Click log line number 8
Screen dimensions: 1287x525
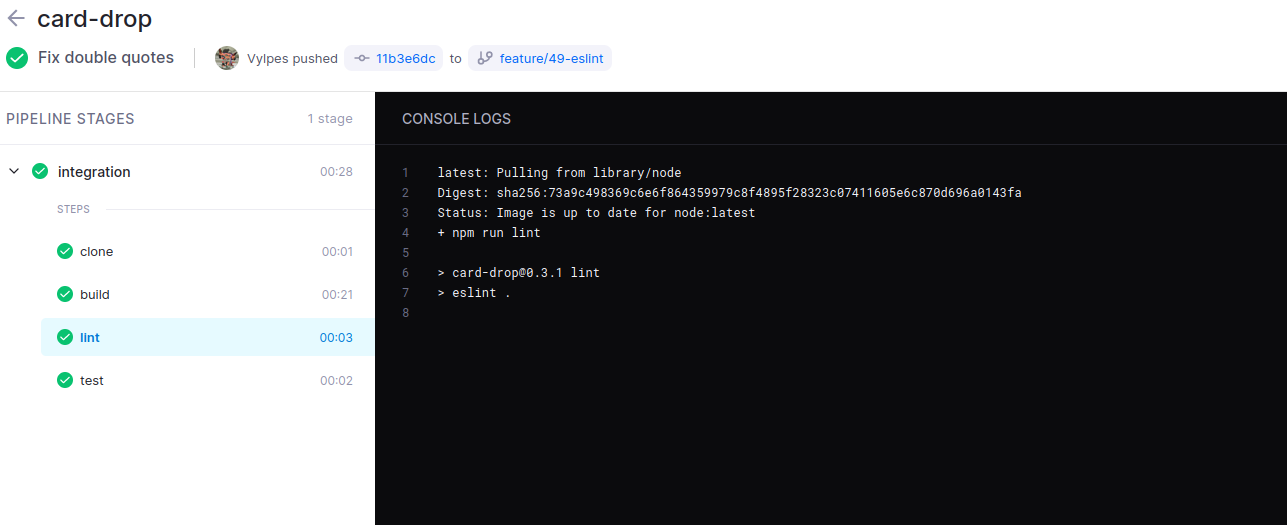coord(405,313)
